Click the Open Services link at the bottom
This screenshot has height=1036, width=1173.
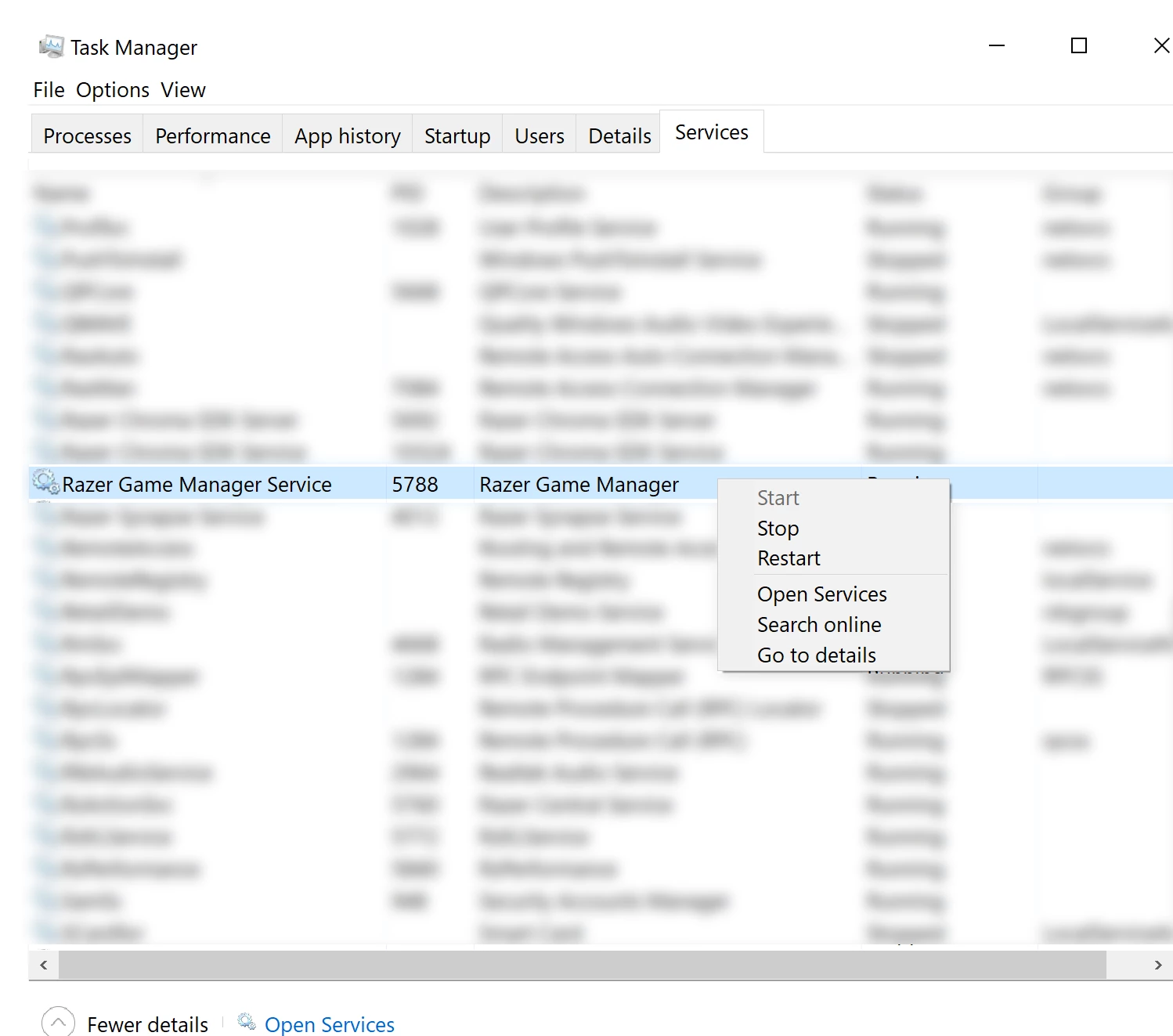(329, 1024)
